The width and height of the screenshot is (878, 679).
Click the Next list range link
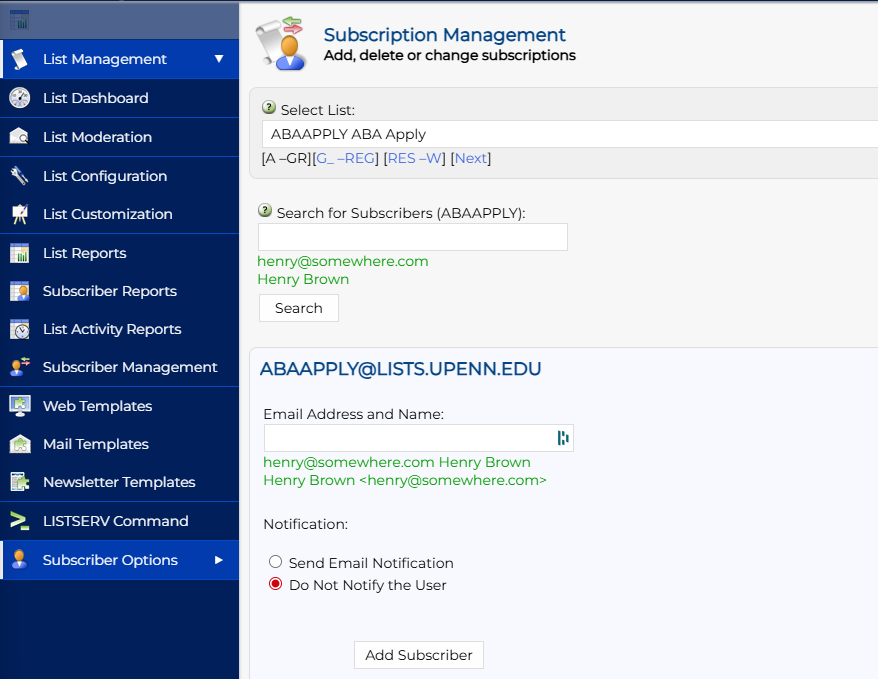coord(471,158)
